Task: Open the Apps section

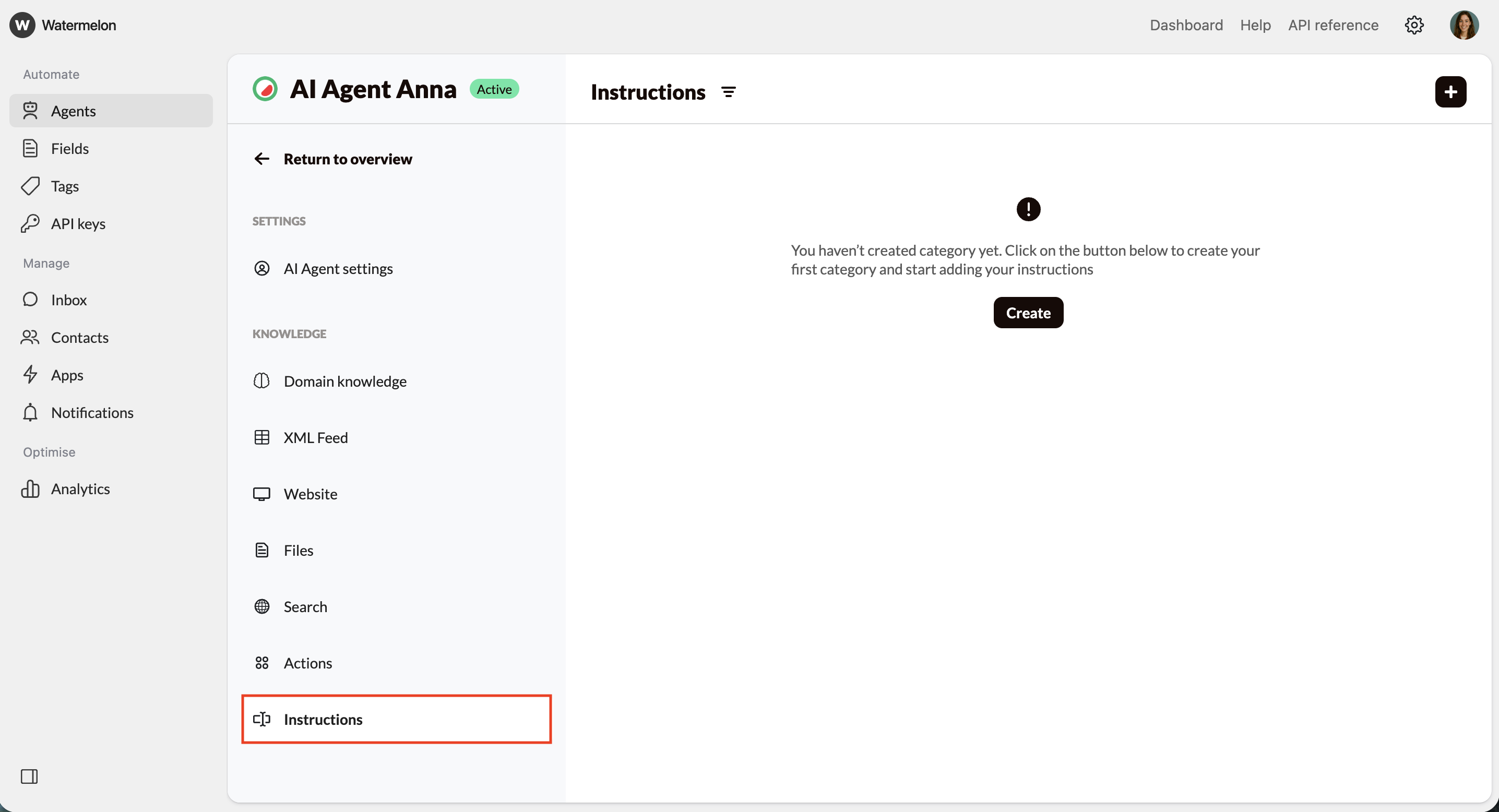Action: 67,375
